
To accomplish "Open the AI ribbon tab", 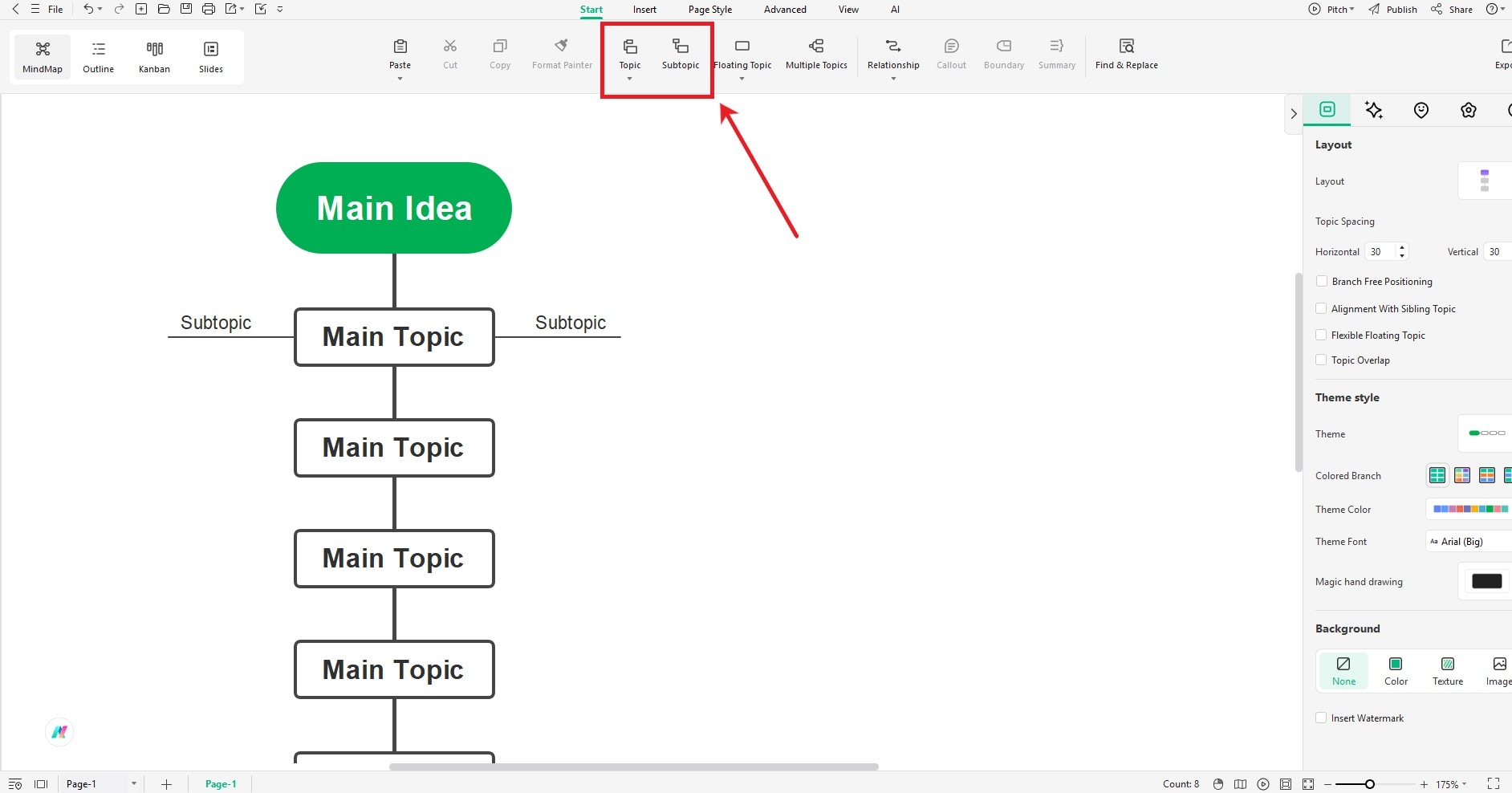I will coord(895,10).
